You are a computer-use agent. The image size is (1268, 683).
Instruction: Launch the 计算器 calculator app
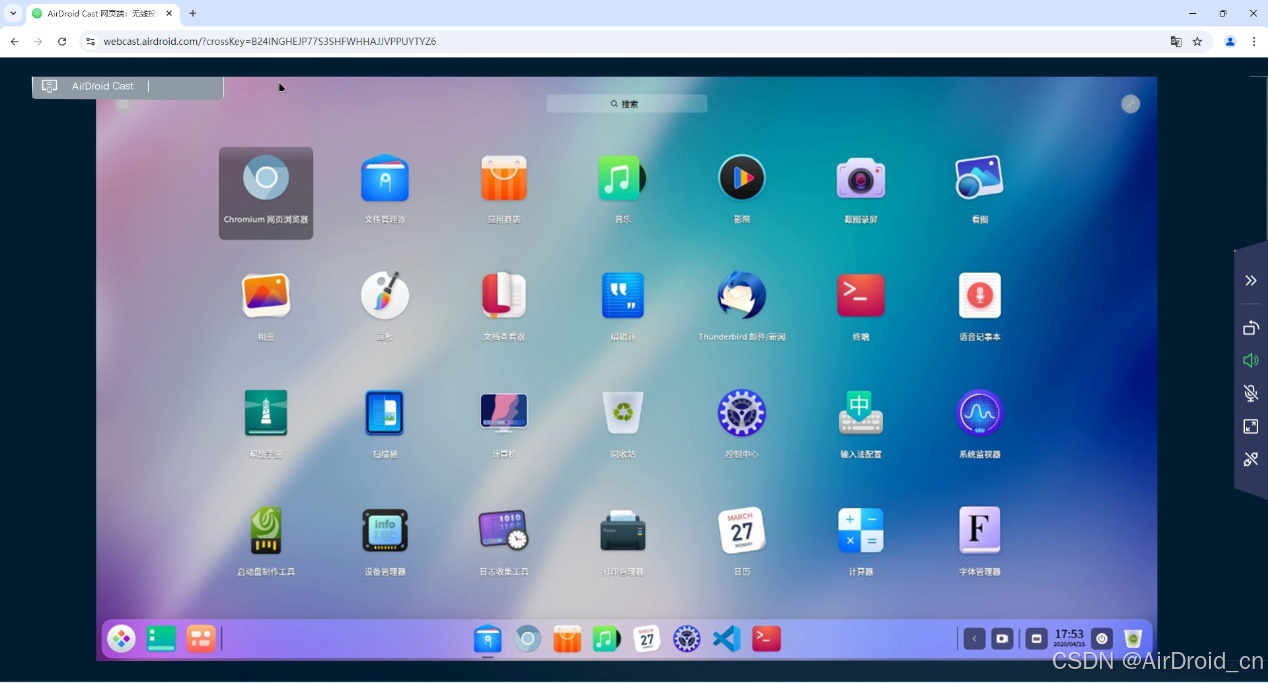pyautogui.click(x=860, y=530)
